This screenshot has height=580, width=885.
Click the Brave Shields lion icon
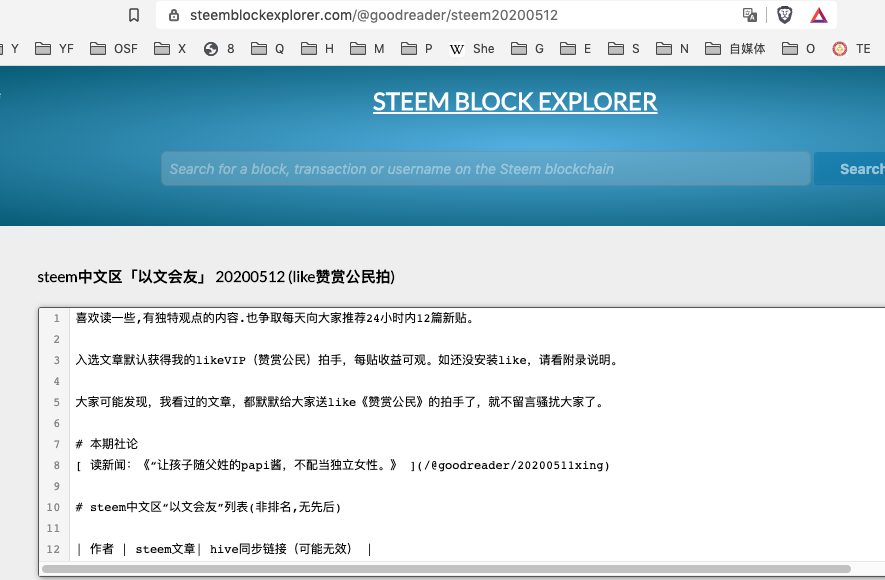785,15
